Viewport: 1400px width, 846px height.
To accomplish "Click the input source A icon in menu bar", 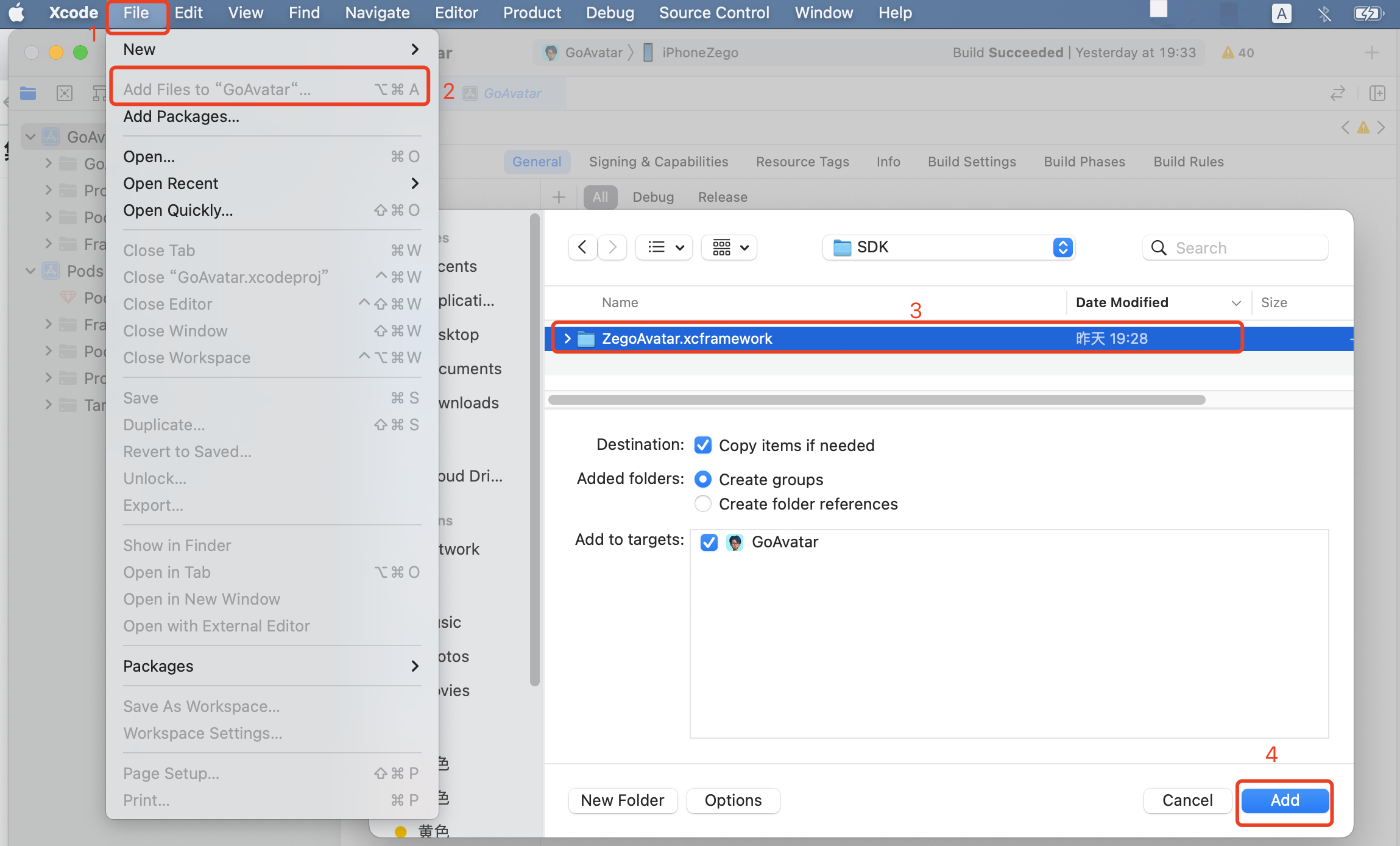I will (x=1281, y=13).
